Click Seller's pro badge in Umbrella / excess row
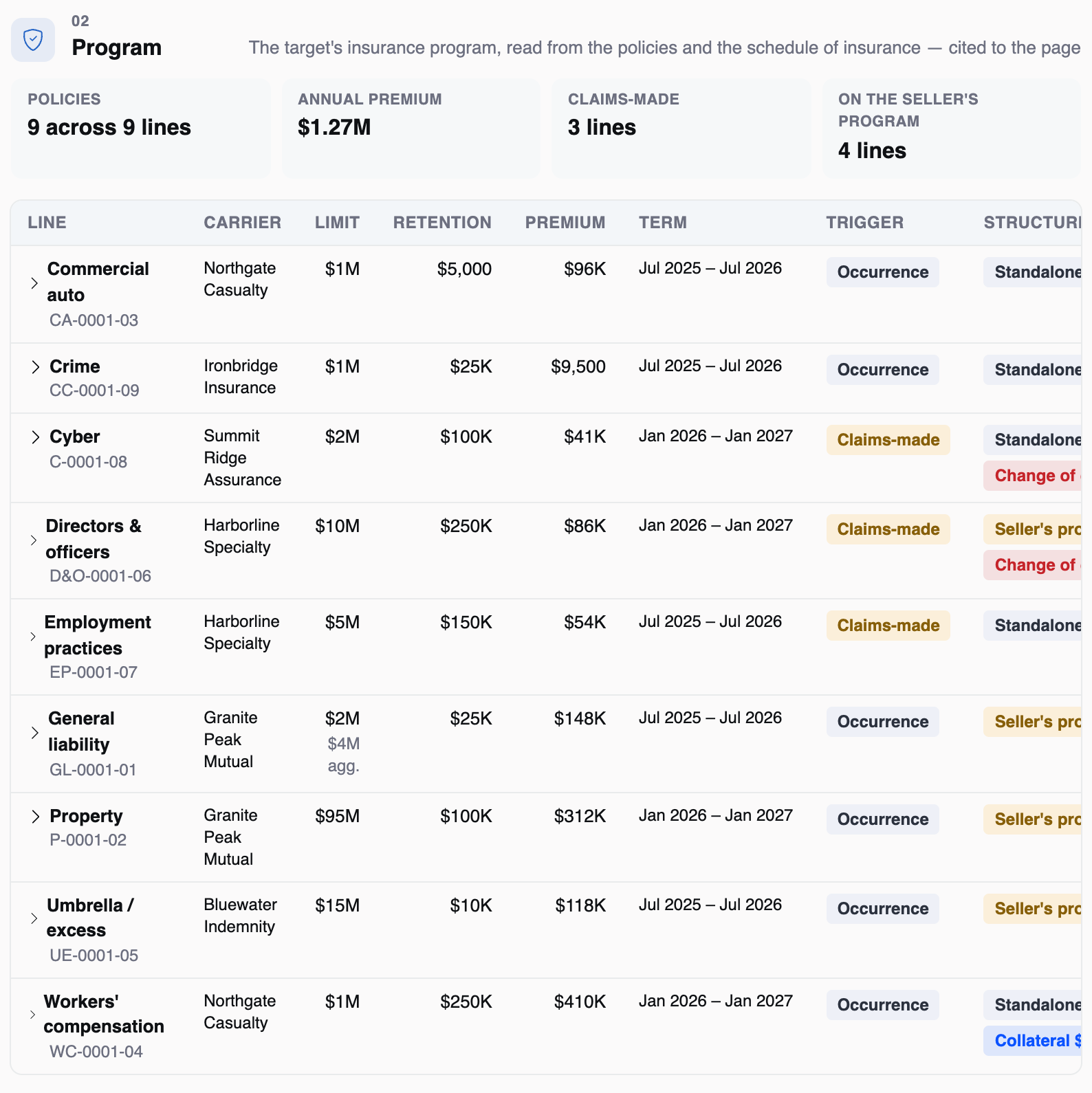The width and height of the screenshot is (1092, 1093). (1033, 909)
